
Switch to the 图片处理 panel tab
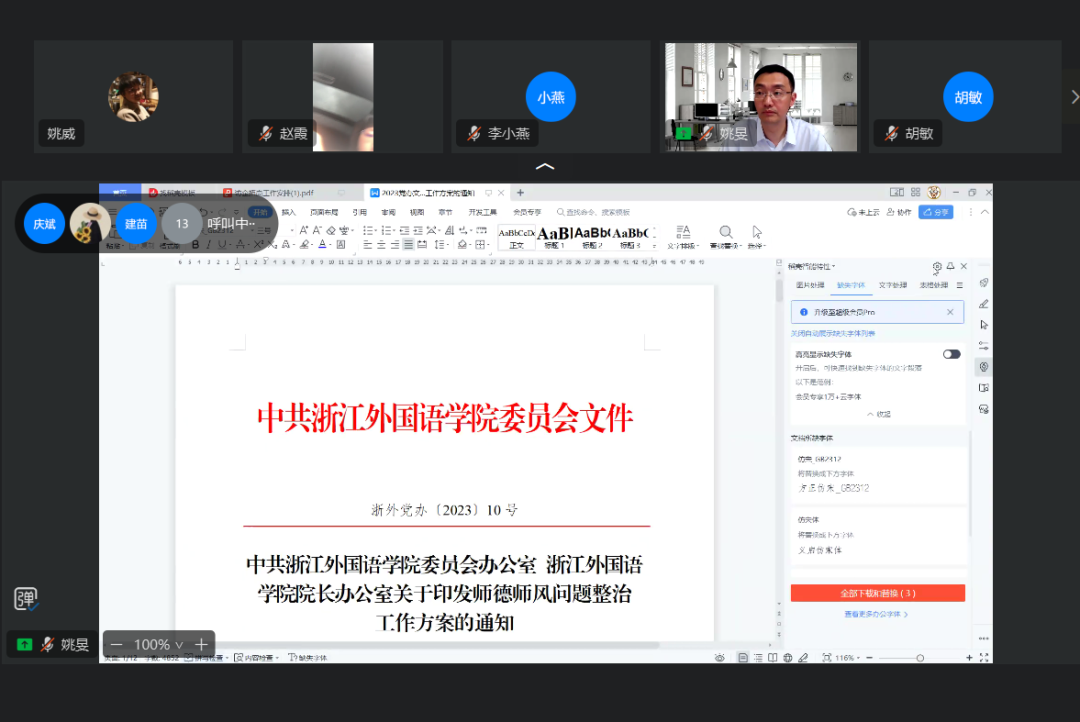pyautogui.click(x=810, y=285)
